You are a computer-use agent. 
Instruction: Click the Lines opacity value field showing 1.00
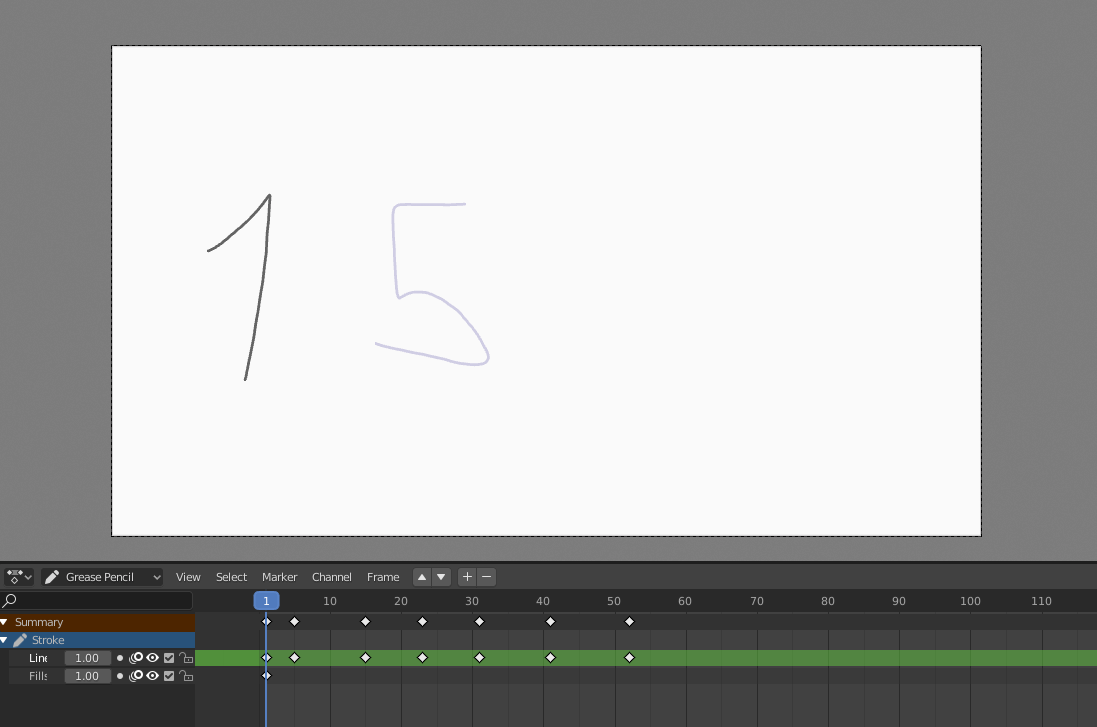click(x=87, y=658)
